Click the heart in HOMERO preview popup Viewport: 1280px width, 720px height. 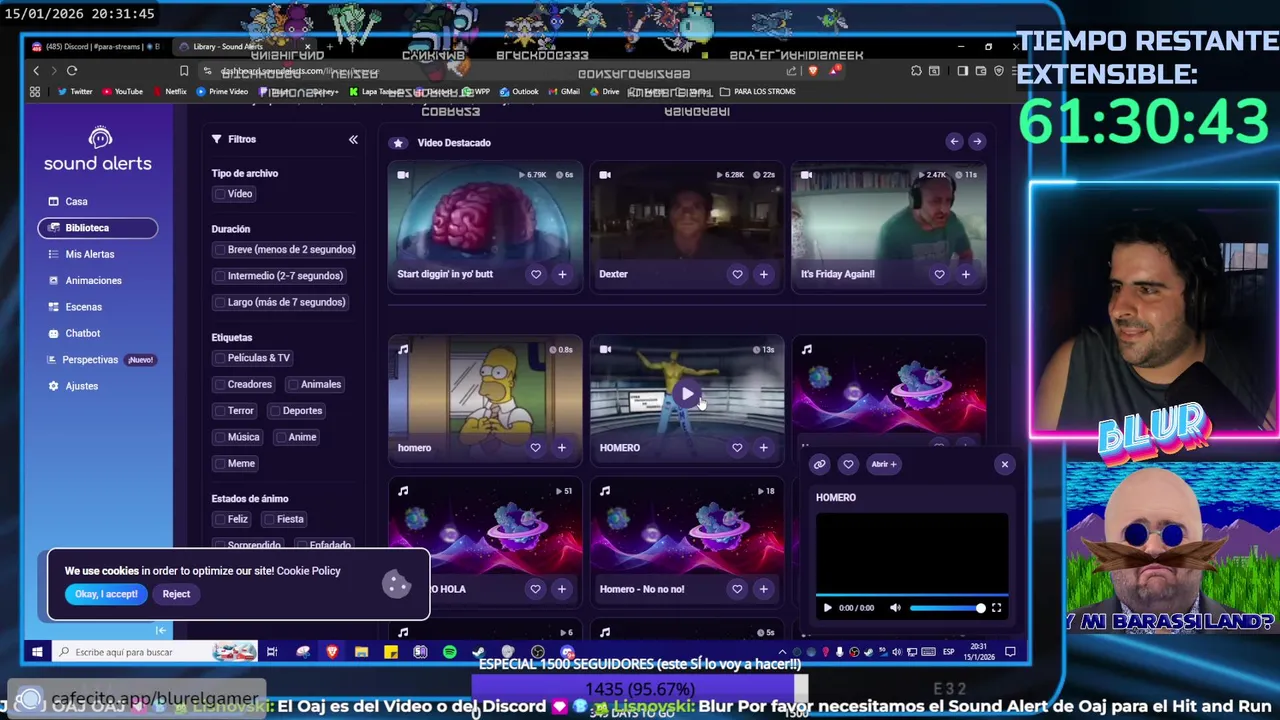pos(848,464)
